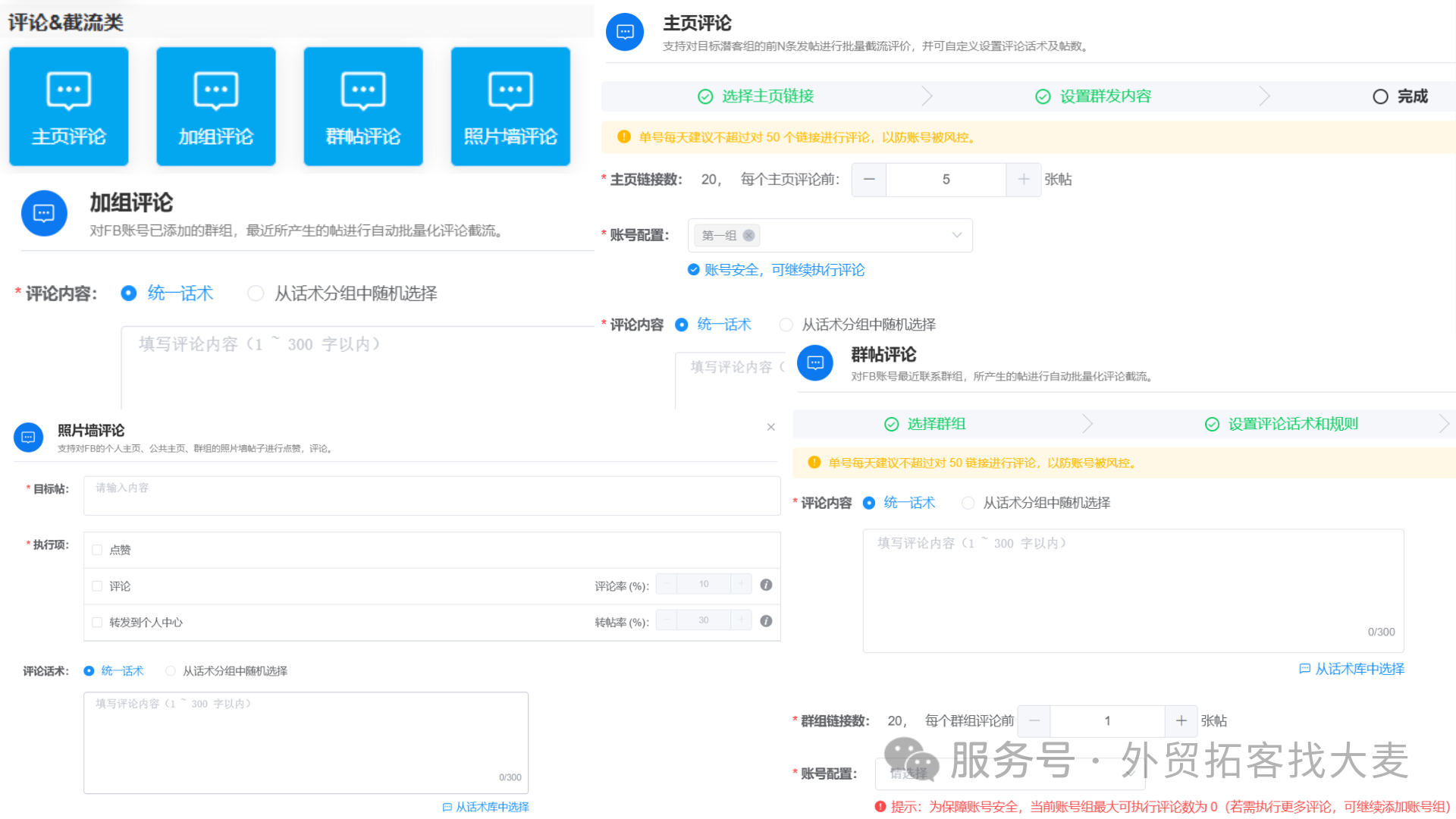
Task: Select 从话术分组中随机选择 in 主页评论
Action: pos(786,325)
